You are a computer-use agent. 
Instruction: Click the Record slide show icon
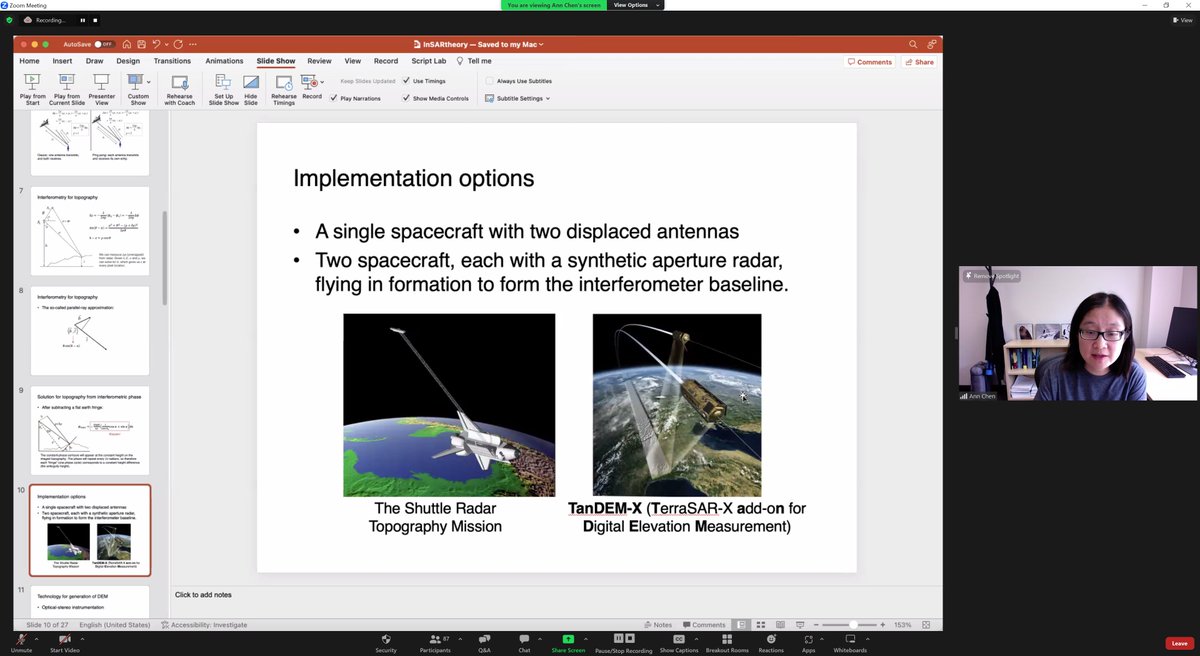(x=308, y=81)
